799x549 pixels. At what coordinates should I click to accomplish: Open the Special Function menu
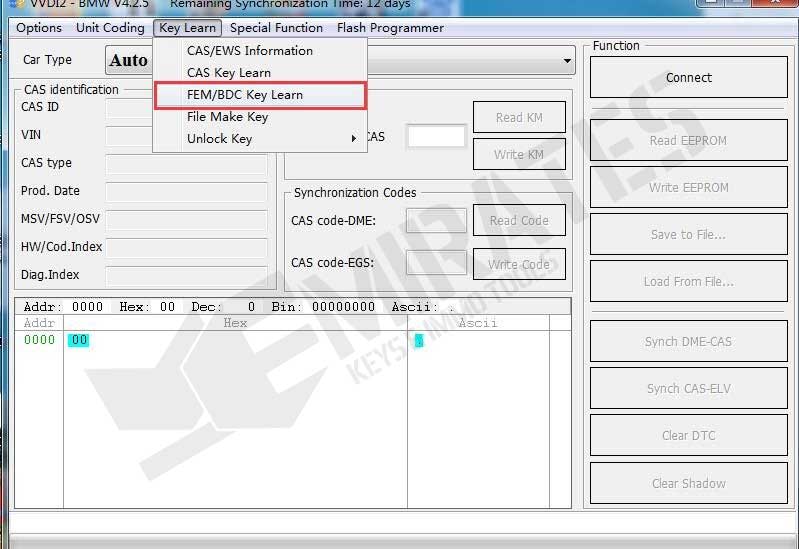[x=276, y=28]
